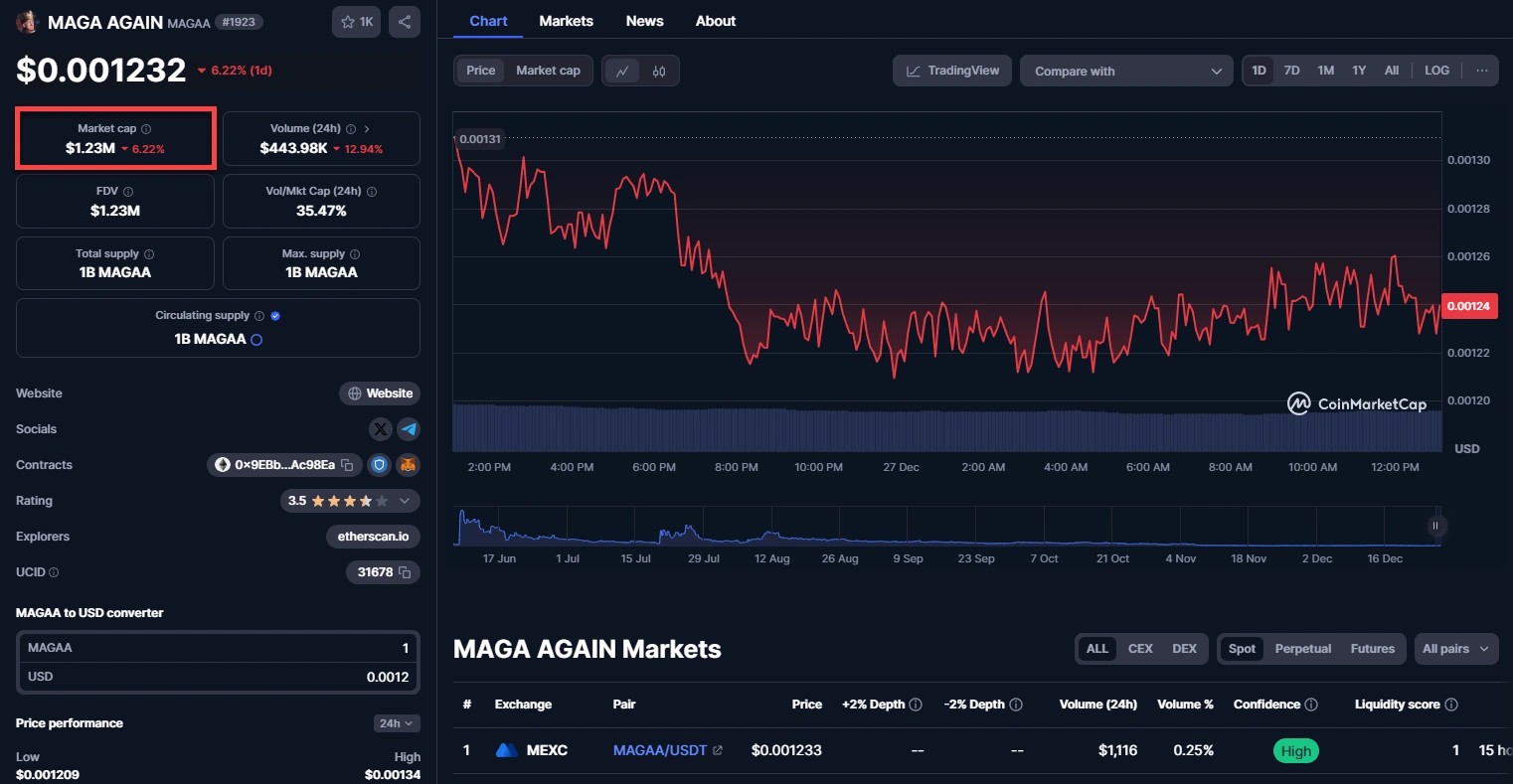Switch to the News tab
The image size is (1513, 784).
(644, 21)
